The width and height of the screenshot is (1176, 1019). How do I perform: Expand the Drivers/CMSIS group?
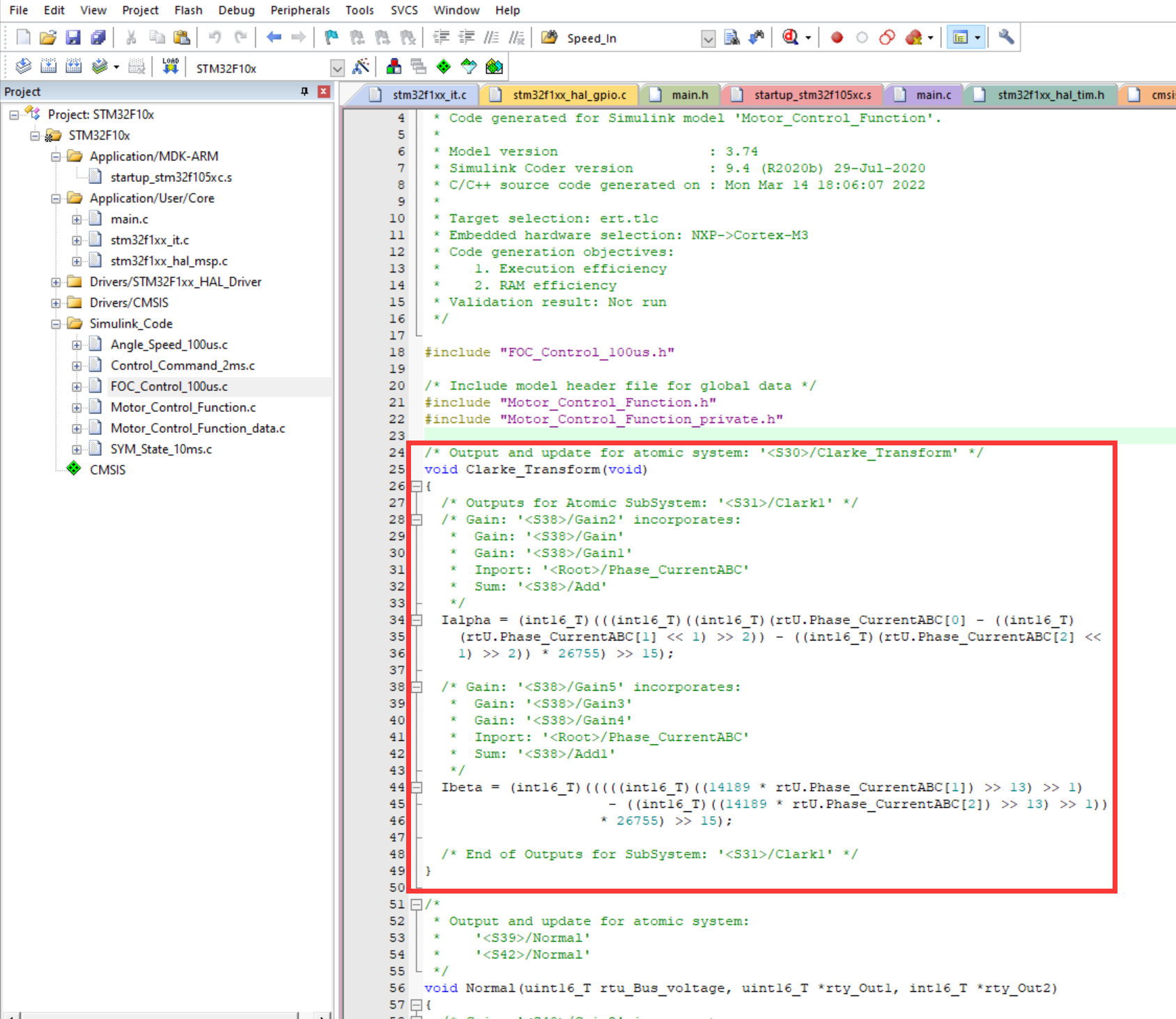click(56, 303)
